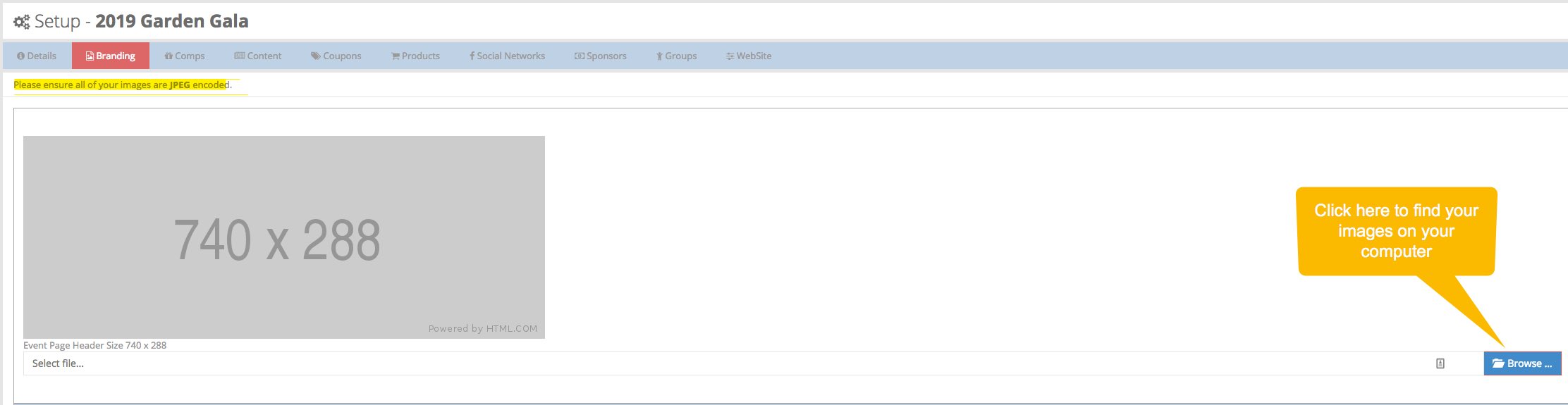
Task: Click the yellow 'Click here to find' callout
Action: point(1396,231)
